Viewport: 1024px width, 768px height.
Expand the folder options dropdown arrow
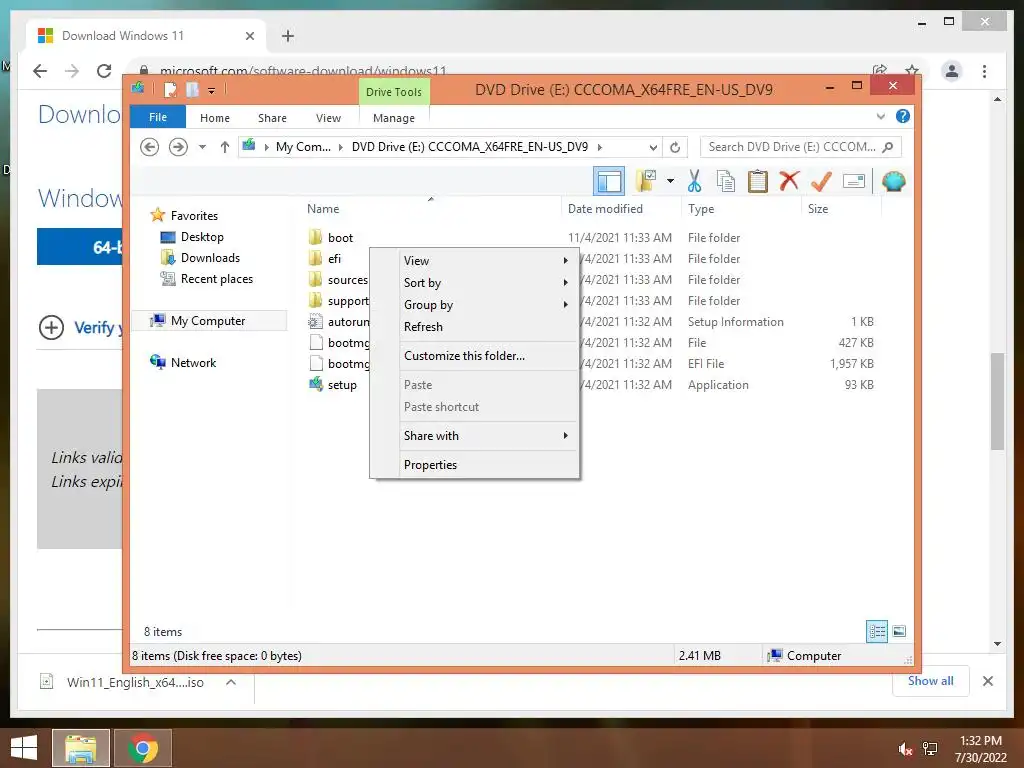coord(670,181)
